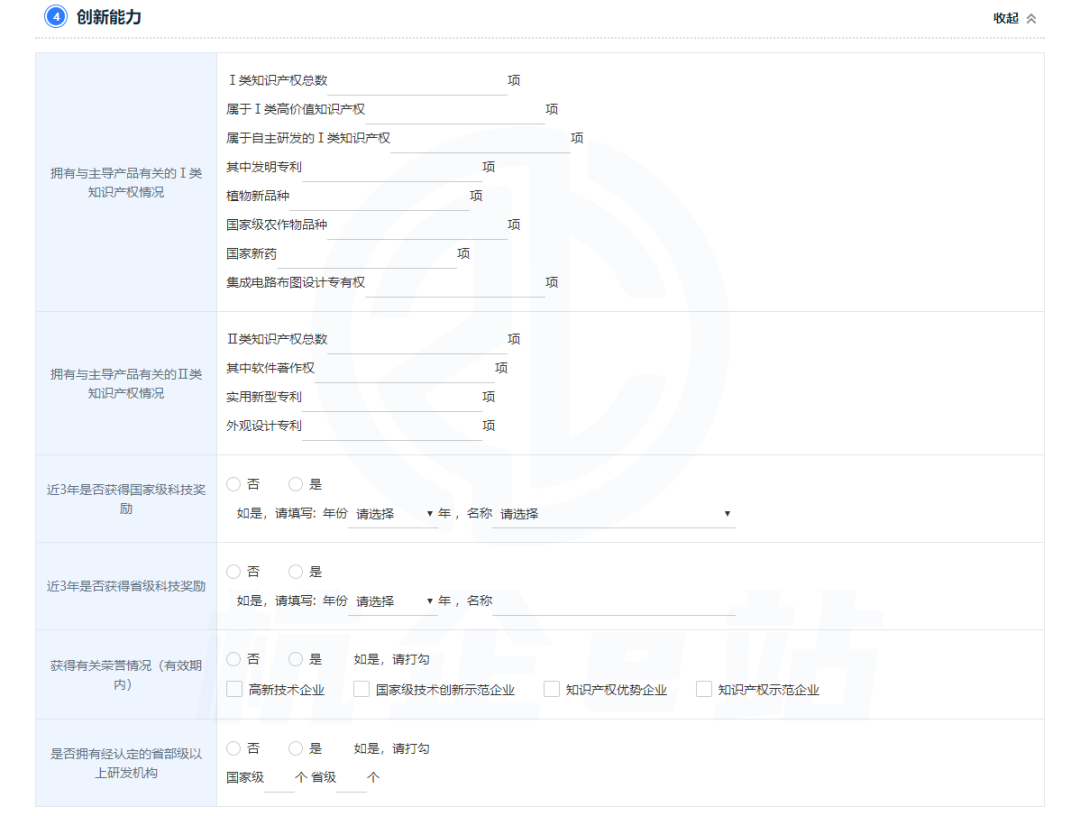This screenshot has height=816, width=1080.
Task: Click the 名称 input for 省级科技奖励
Action: [614, 602]
